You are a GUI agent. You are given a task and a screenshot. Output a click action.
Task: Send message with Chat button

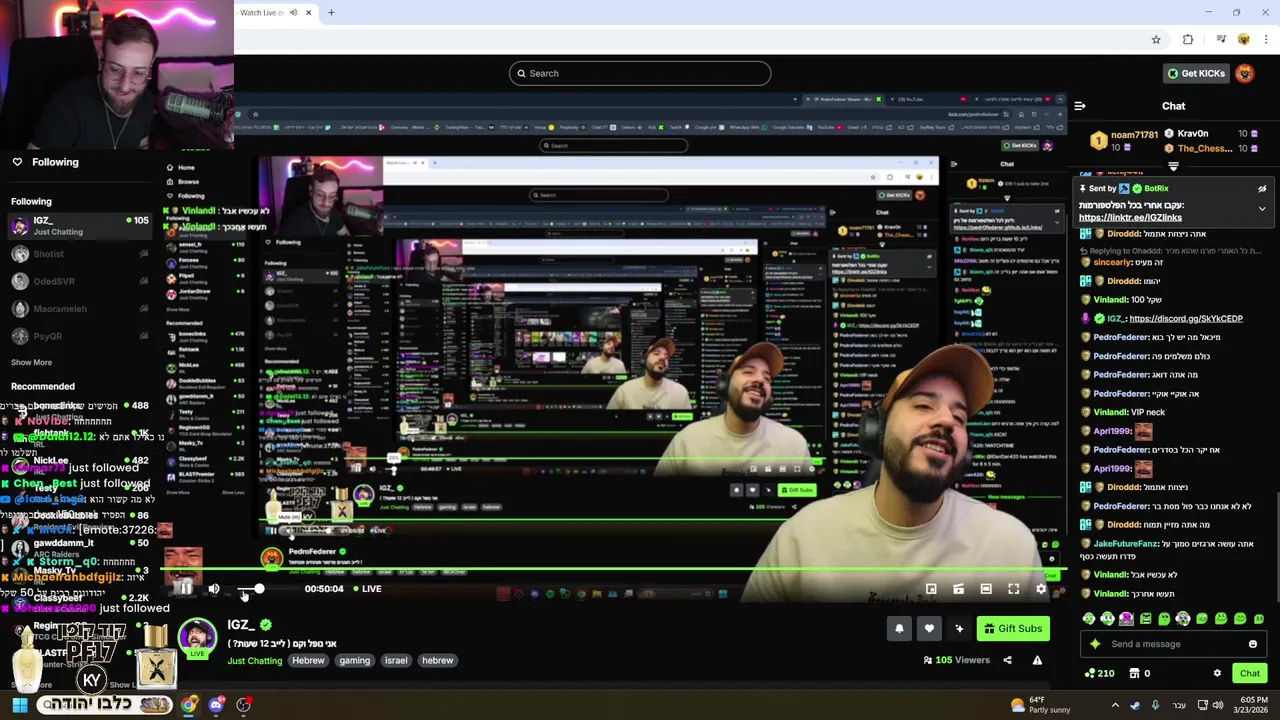(x=1249, y=673)
